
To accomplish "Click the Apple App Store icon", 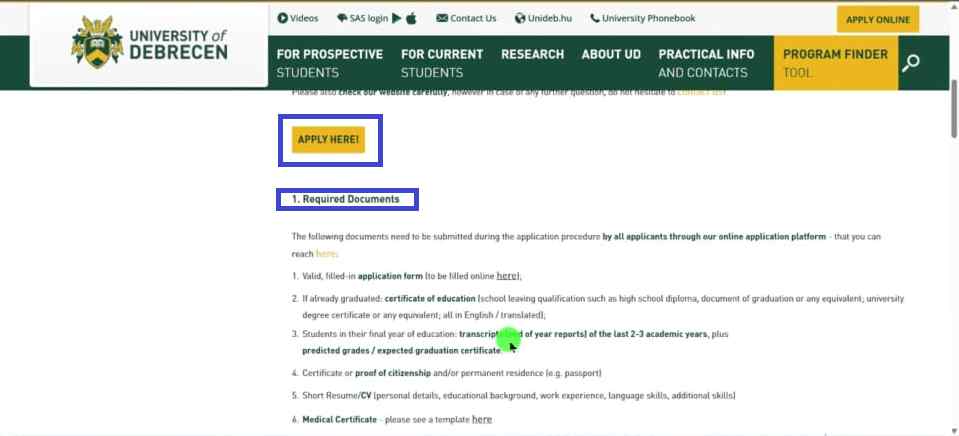I will pyautogui.click(x=411, y=18).
